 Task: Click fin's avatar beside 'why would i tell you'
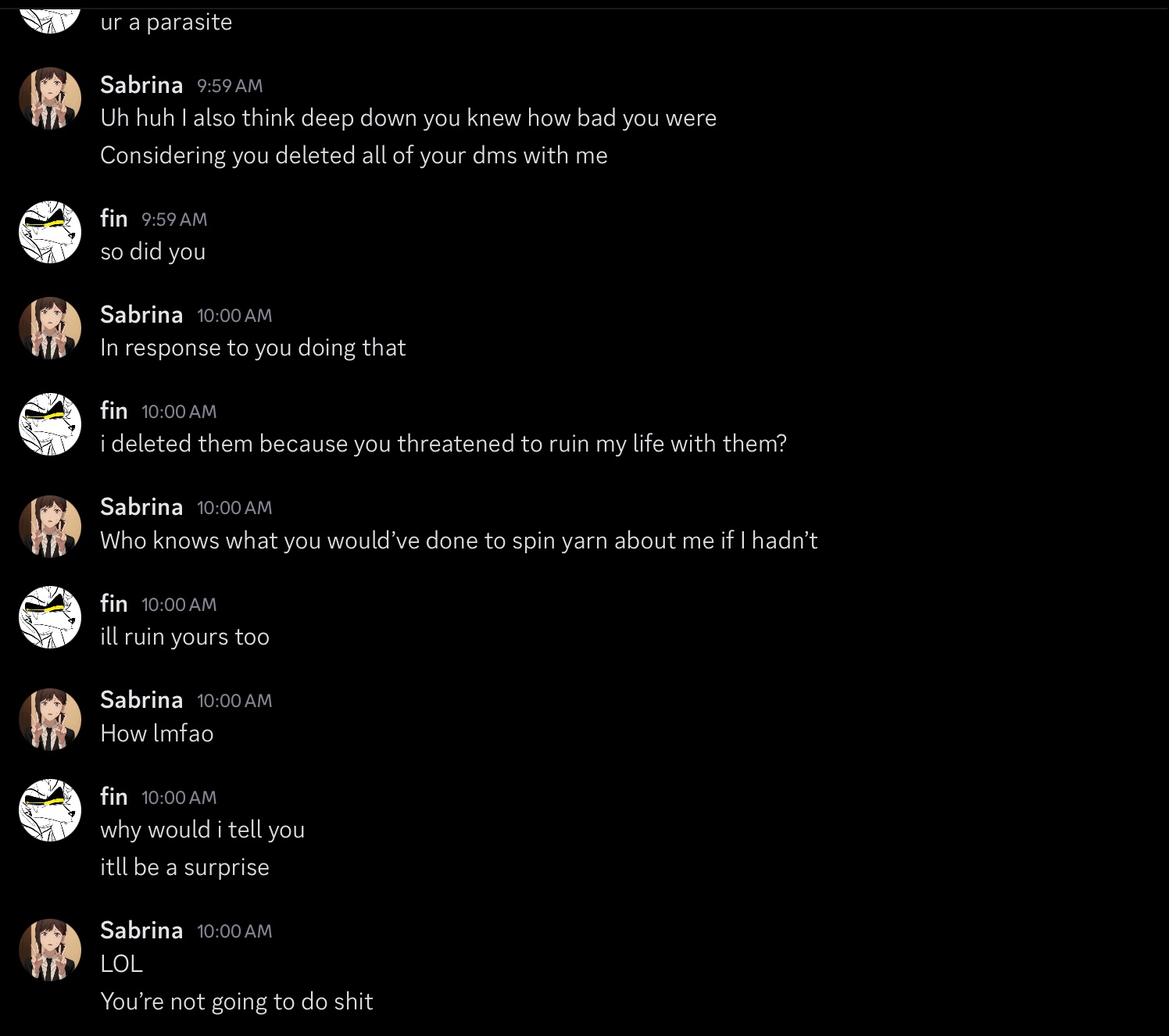[50, 810]
